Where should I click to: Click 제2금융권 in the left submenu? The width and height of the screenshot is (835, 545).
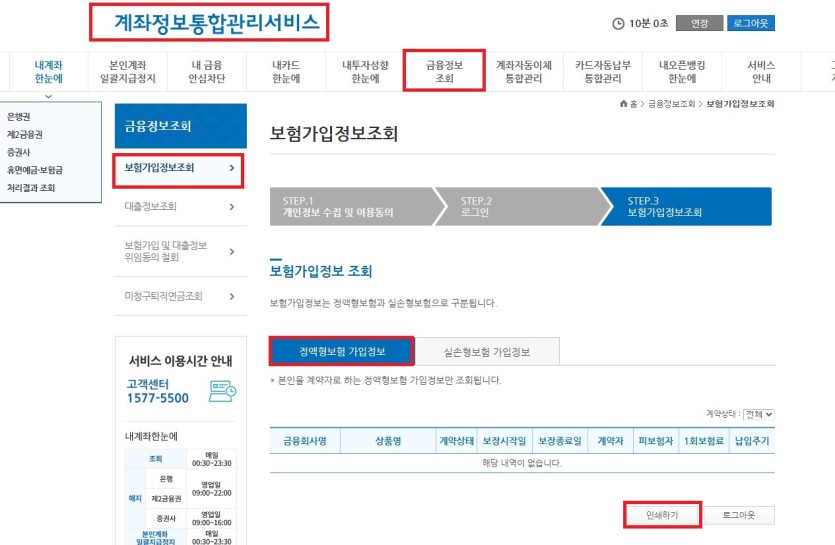point(24,134)
